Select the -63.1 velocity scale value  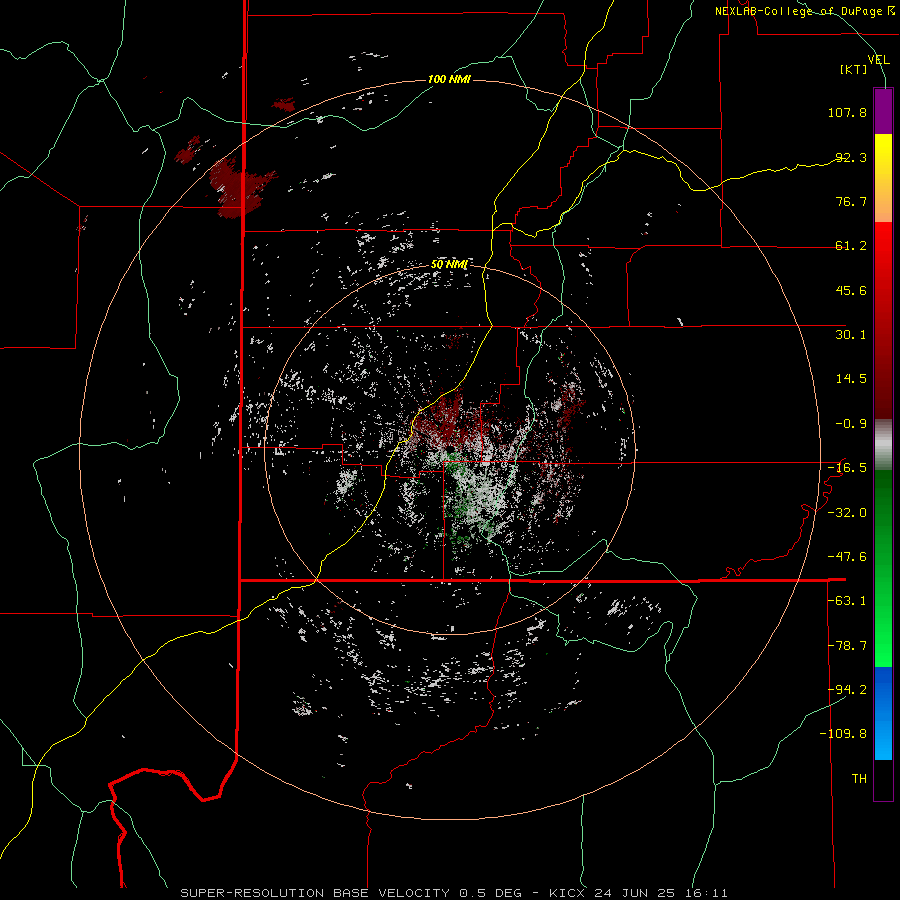click(x=847, y=601)
